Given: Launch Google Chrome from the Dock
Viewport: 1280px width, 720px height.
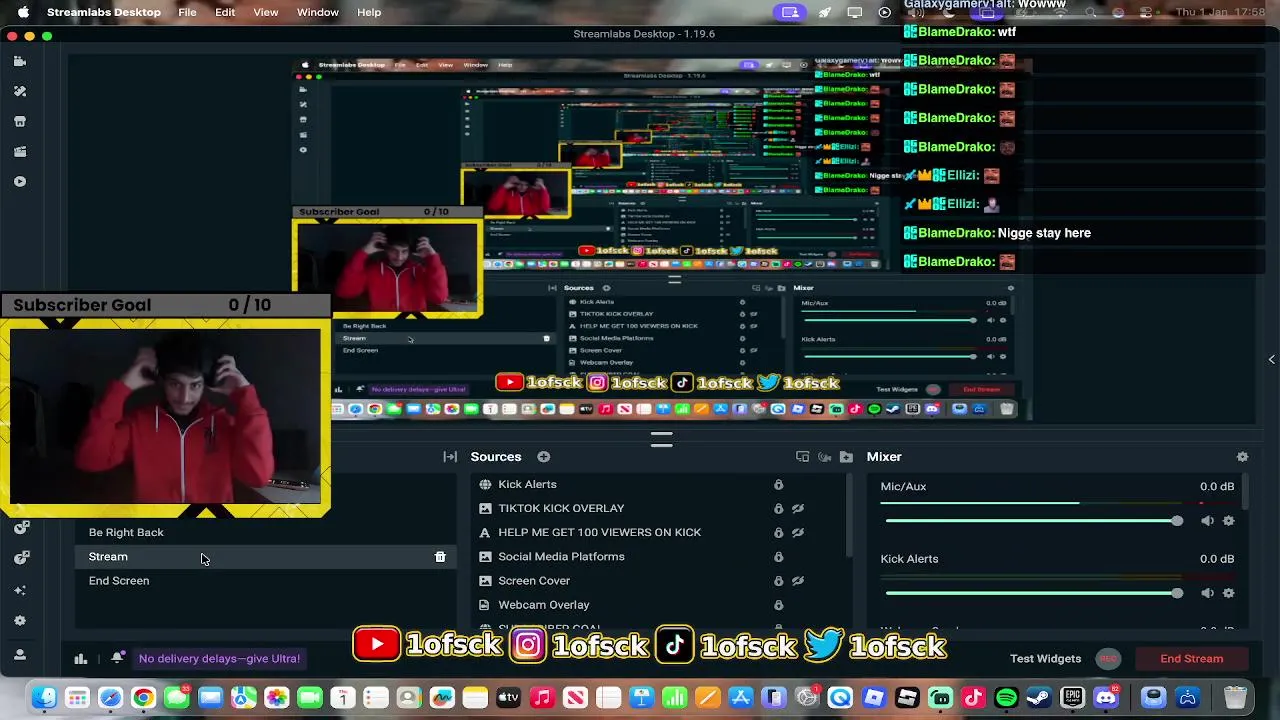Looking at the screenshot, I should (x=144, y=697).
